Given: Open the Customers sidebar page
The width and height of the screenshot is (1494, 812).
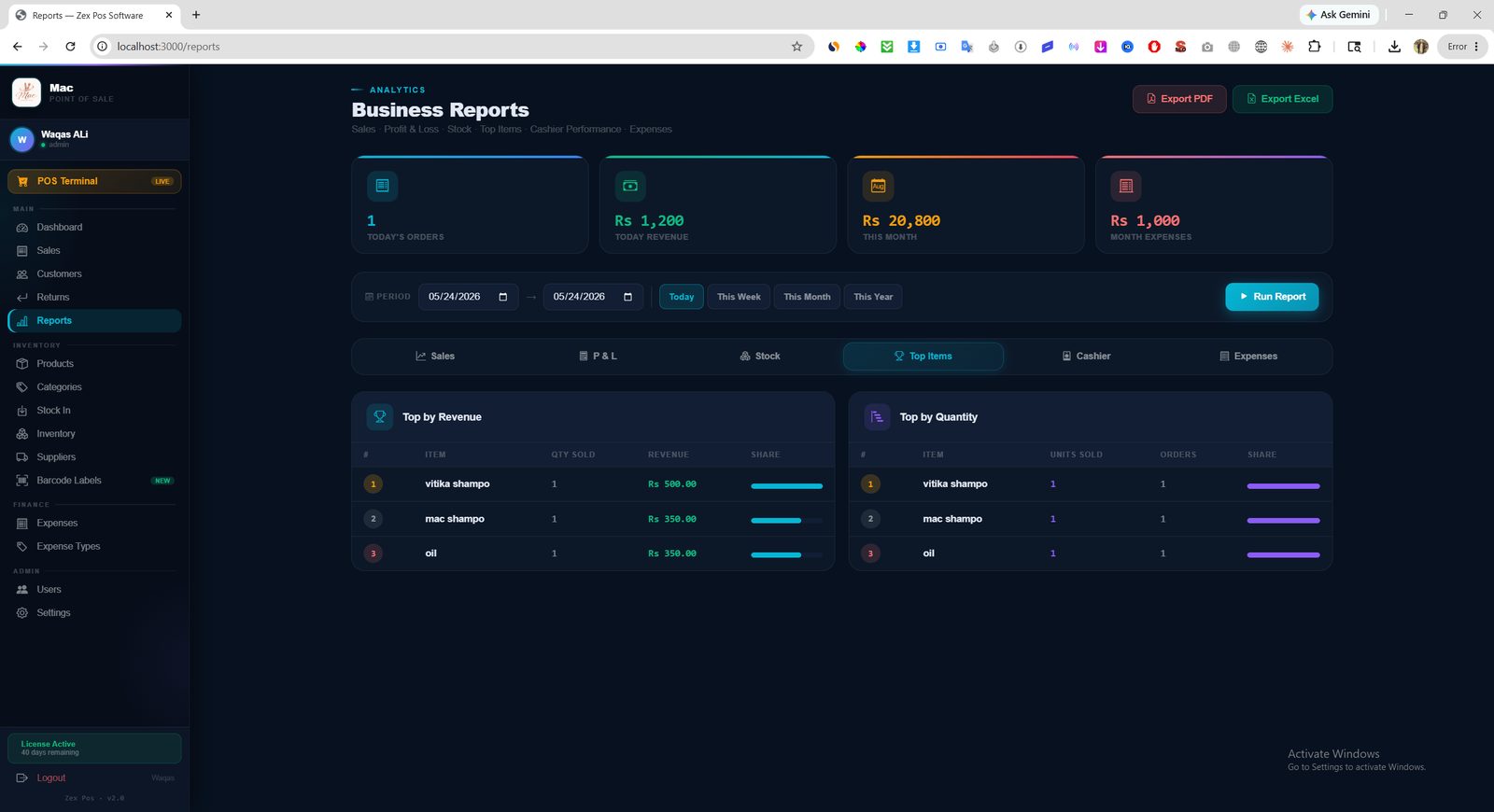Looking at the screenshot, I should click(x=94, y=274).
